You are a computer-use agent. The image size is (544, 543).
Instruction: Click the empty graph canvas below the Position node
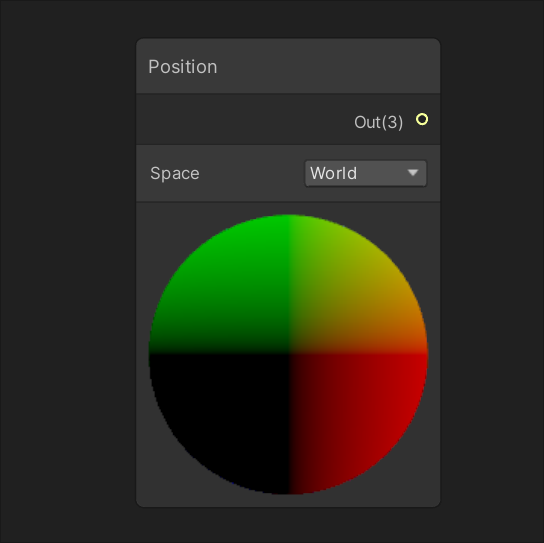tap(288, 525)
